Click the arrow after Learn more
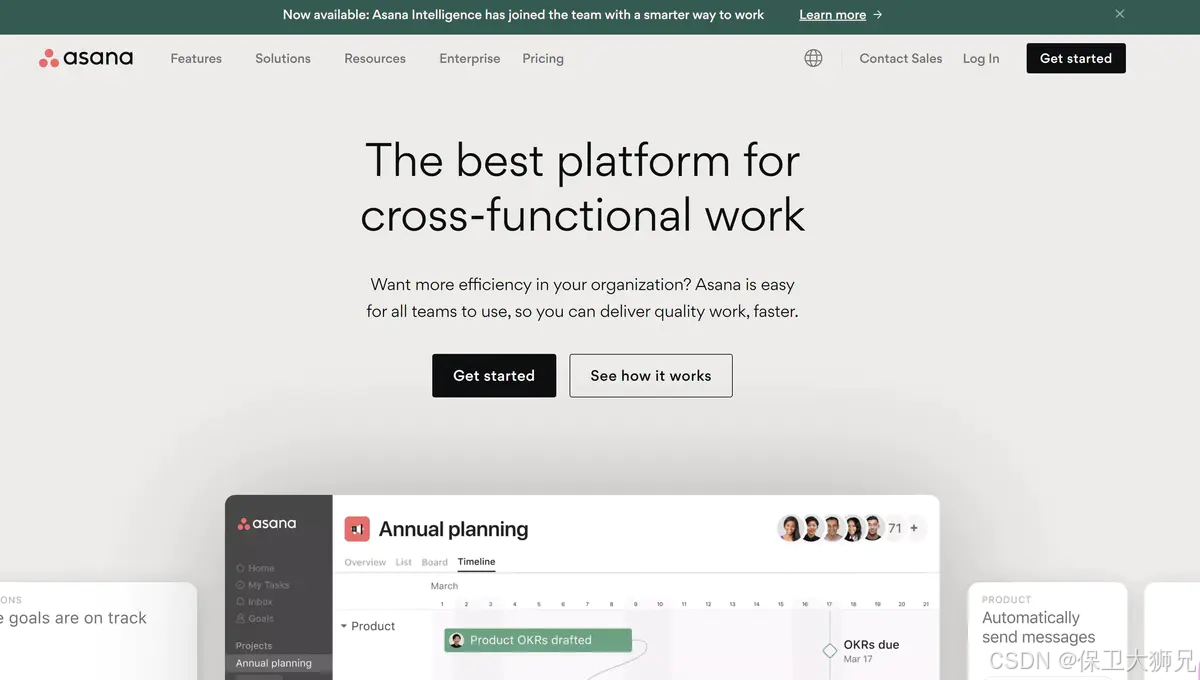 (877, 15)
